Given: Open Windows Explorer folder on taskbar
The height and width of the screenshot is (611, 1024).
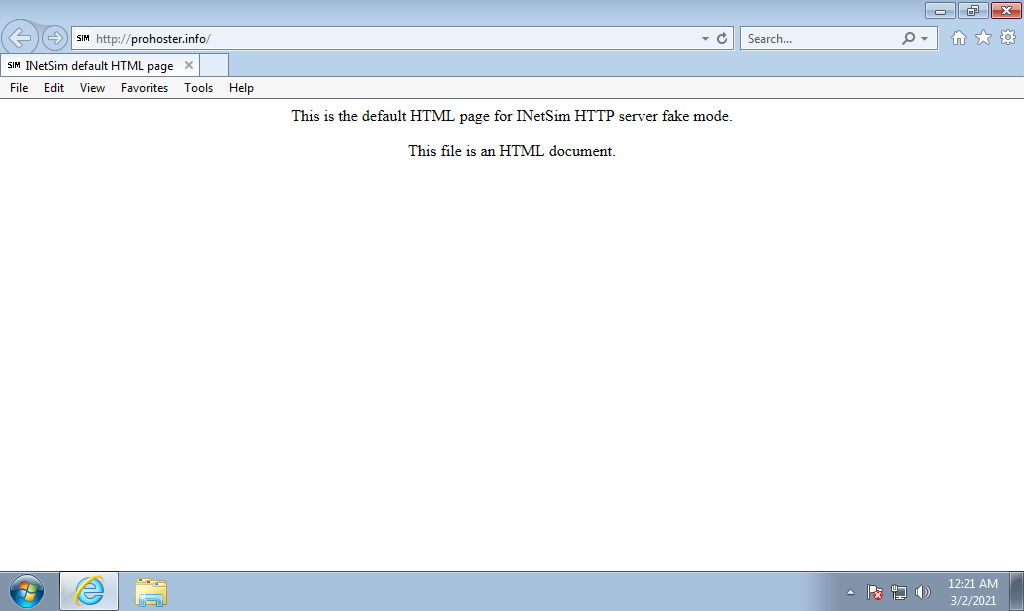Looking at the screenshot, I should click(x=151, y=591).
